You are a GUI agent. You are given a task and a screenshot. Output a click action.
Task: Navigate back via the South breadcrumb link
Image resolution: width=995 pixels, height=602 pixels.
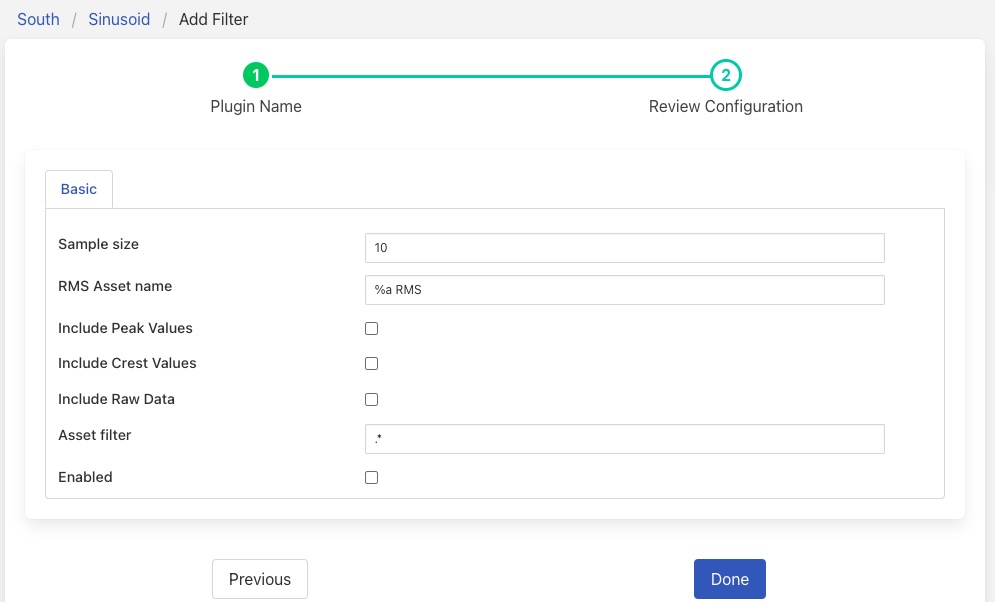(38, 18)
